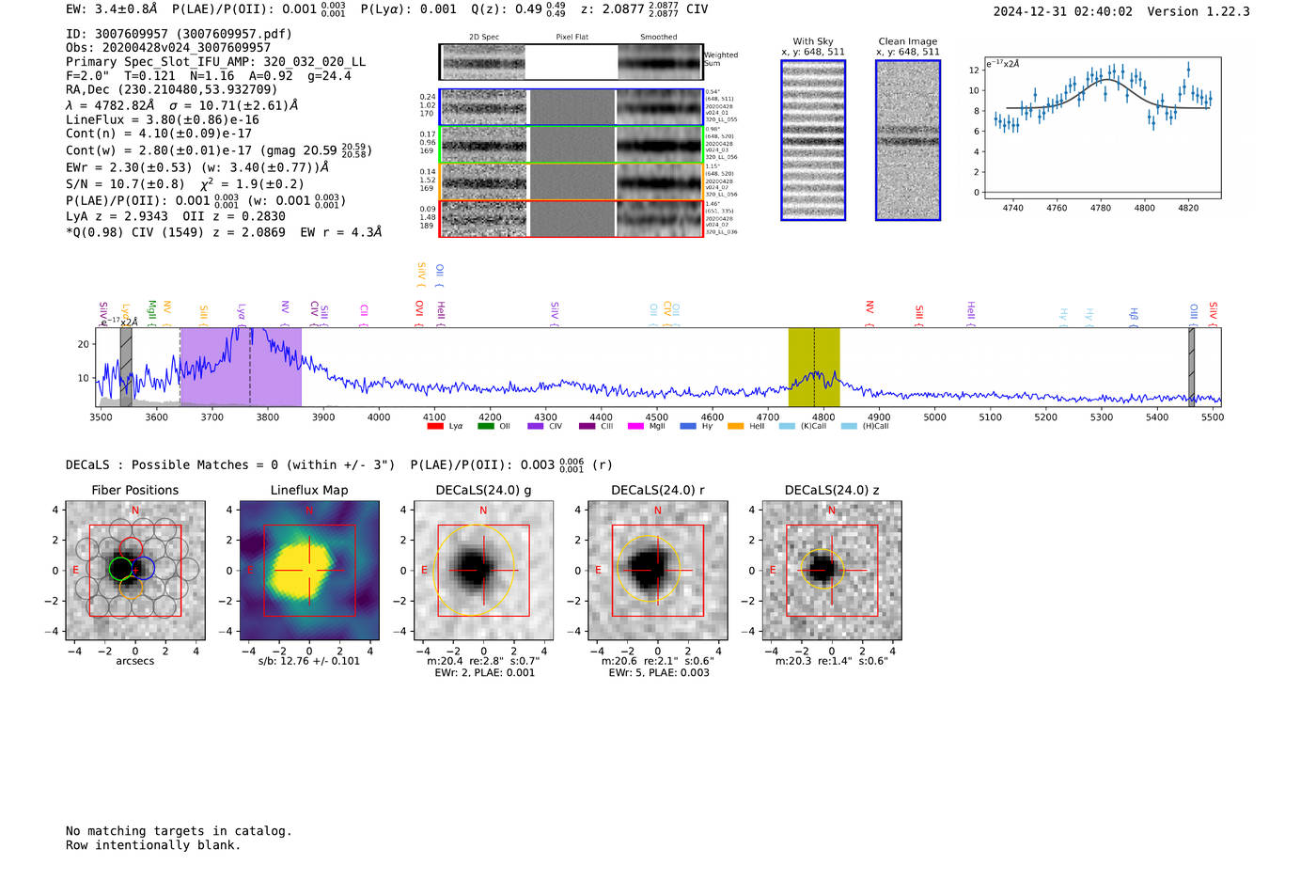
Task: Click the blue fiber circle in Fiber Positions
Action: coord(143,568)
